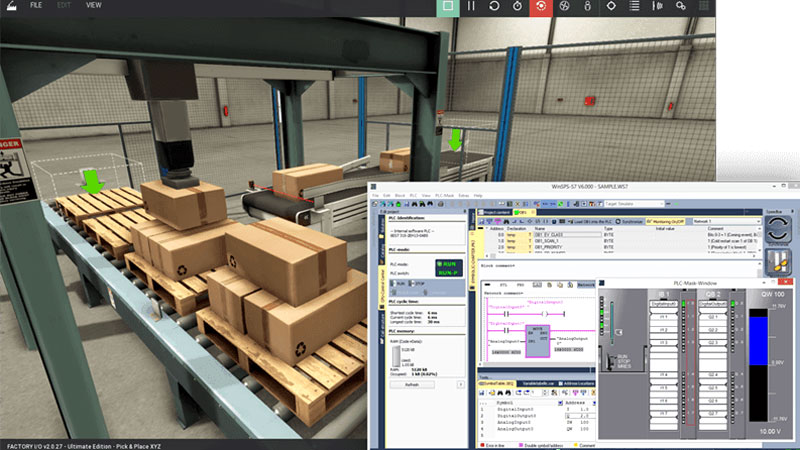This screenshot has width=800, height=450.
Task: Click the declaration table horizontal scrollbar
Action: [x=622, y=255]
